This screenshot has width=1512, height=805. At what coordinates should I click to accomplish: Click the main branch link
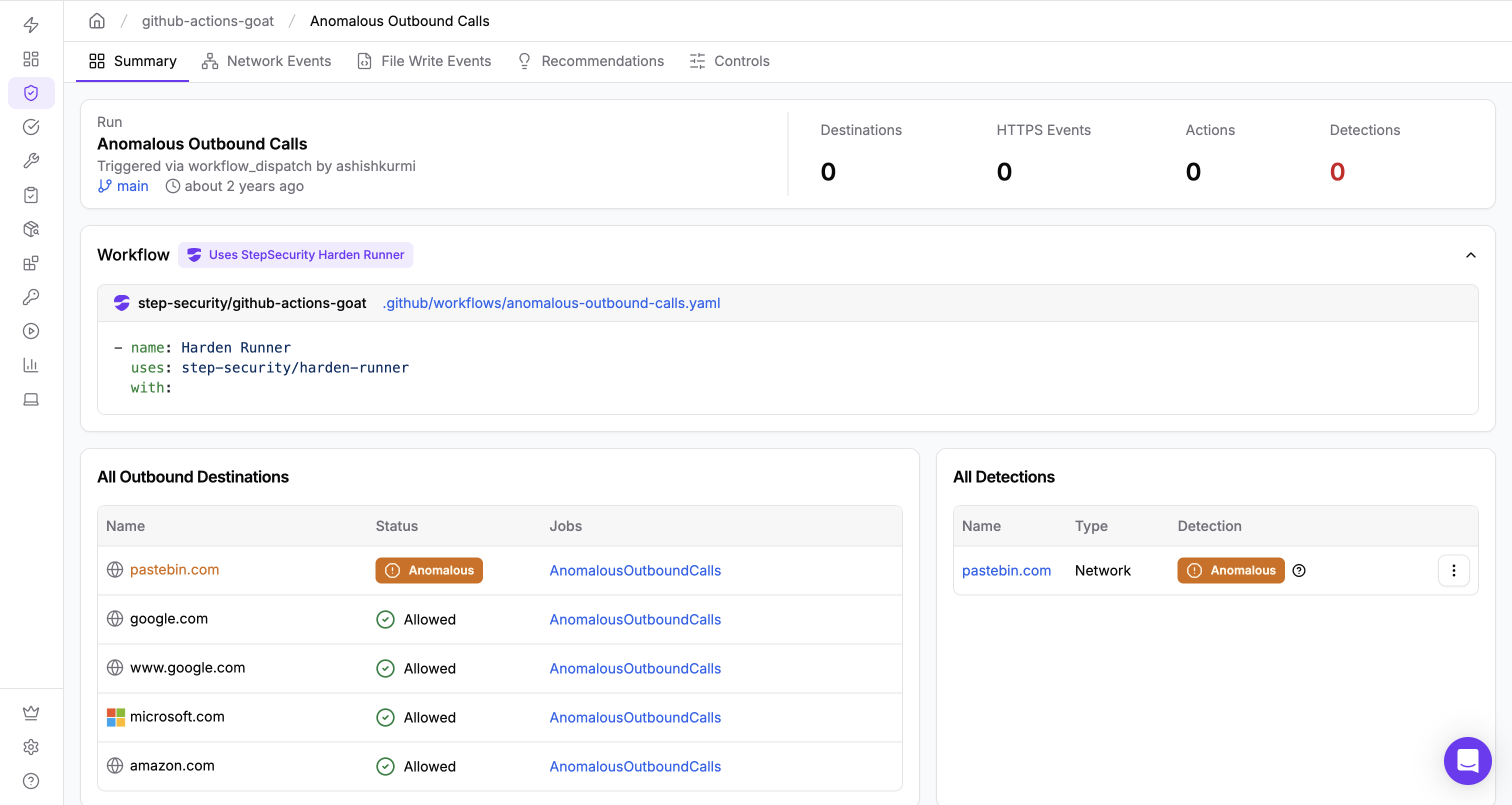pyautogui.click(x=132, y=186)
